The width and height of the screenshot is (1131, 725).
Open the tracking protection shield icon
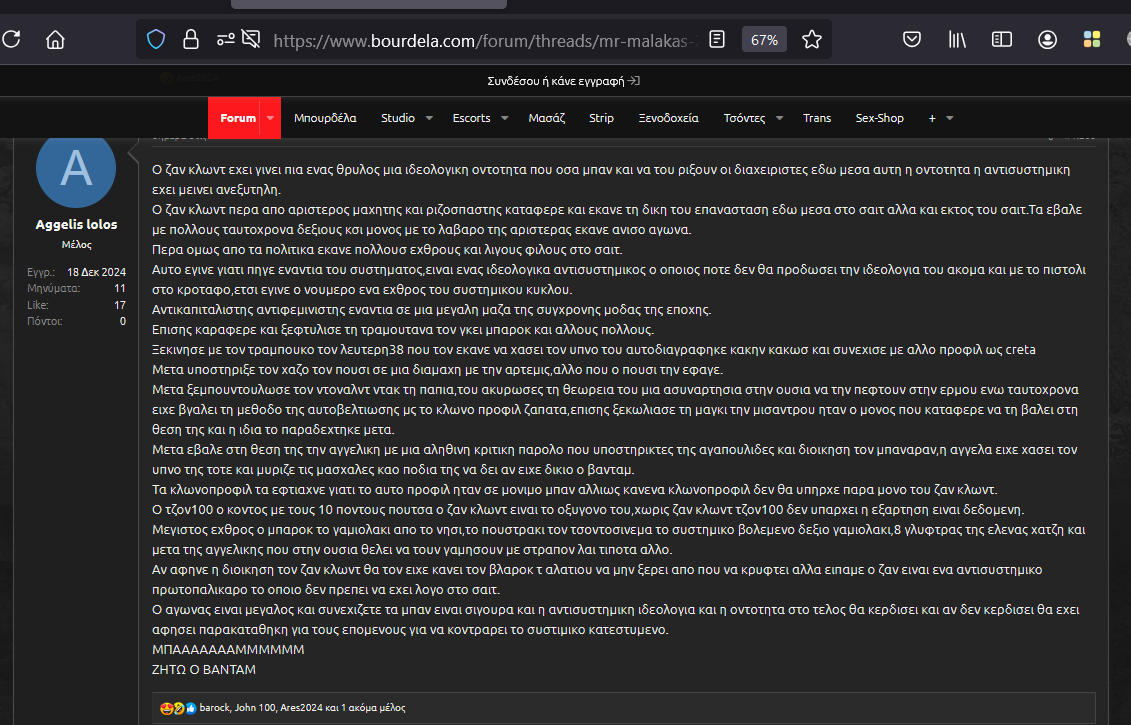[156, 40]
